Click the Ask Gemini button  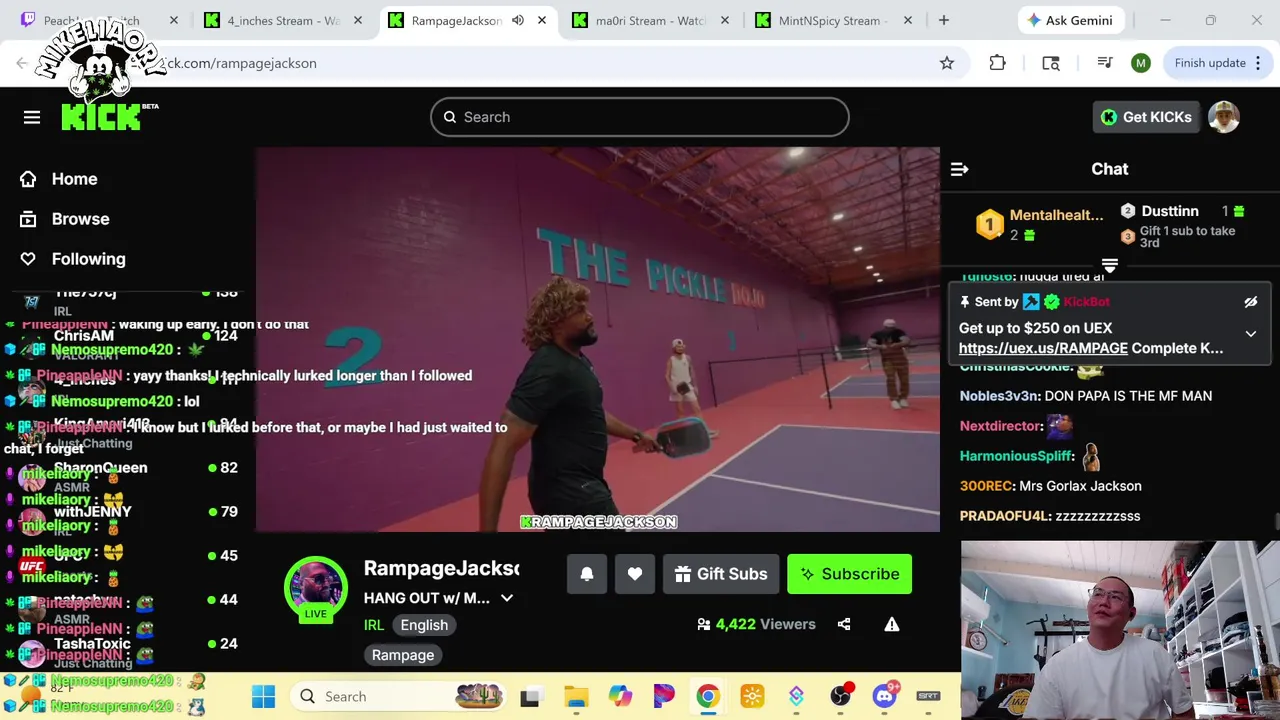point(1070,20)
